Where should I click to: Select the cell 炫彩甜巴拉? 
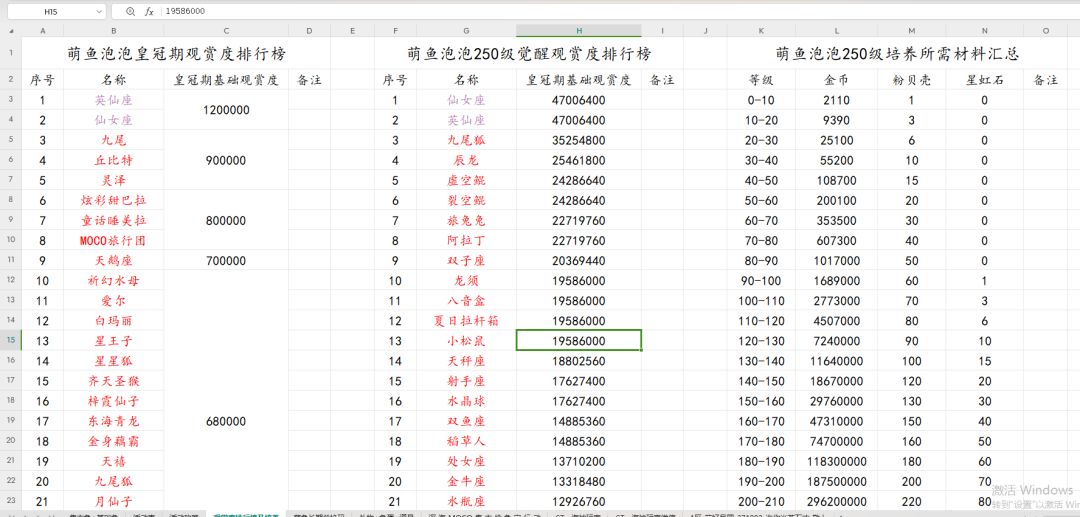(x=114, y=200)
